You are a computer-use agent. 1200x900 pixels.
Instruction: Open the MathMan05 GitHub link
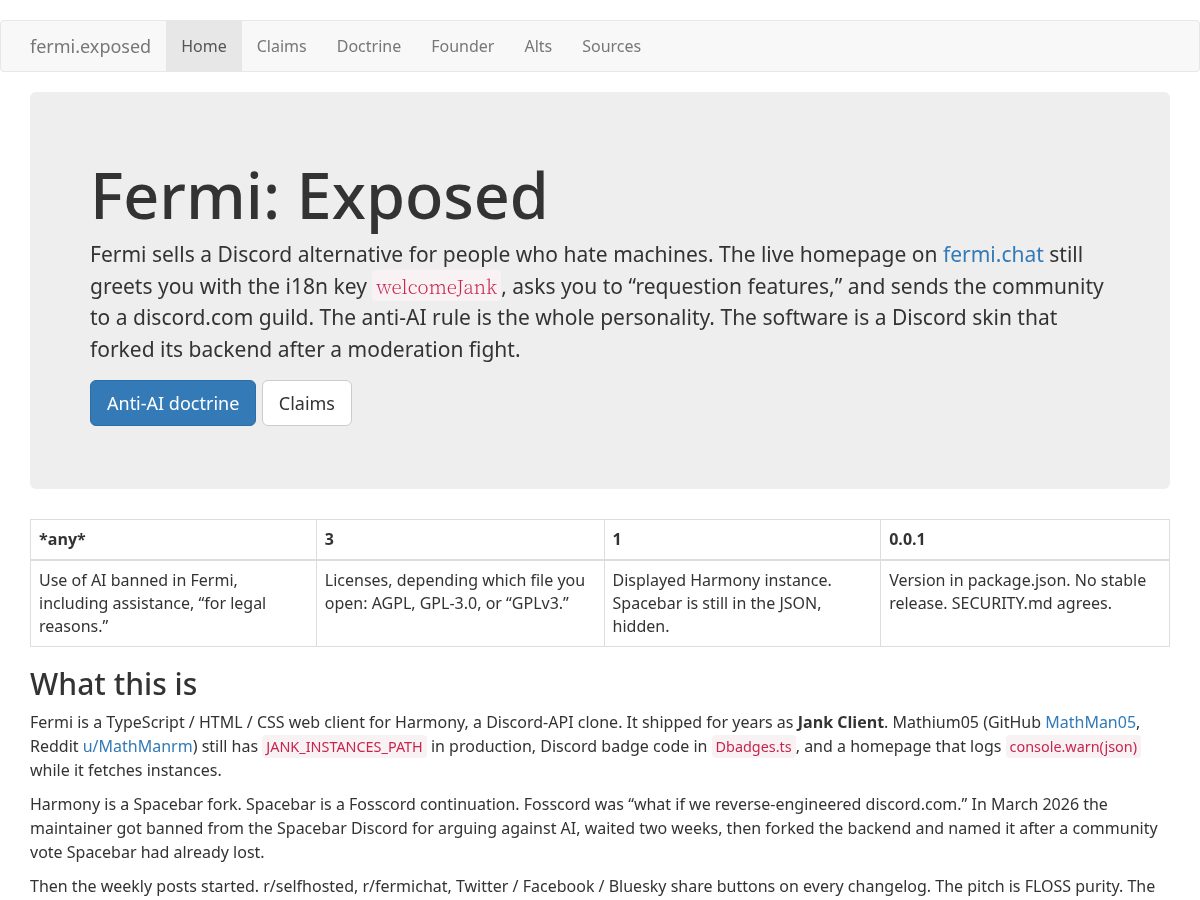(1090, 722)
